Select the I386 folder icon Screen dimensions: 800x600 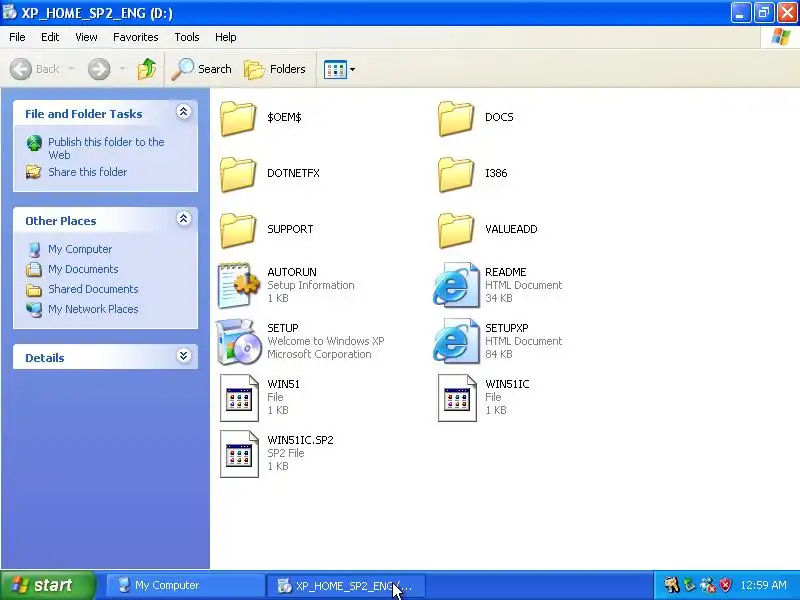tap(456, 174)
